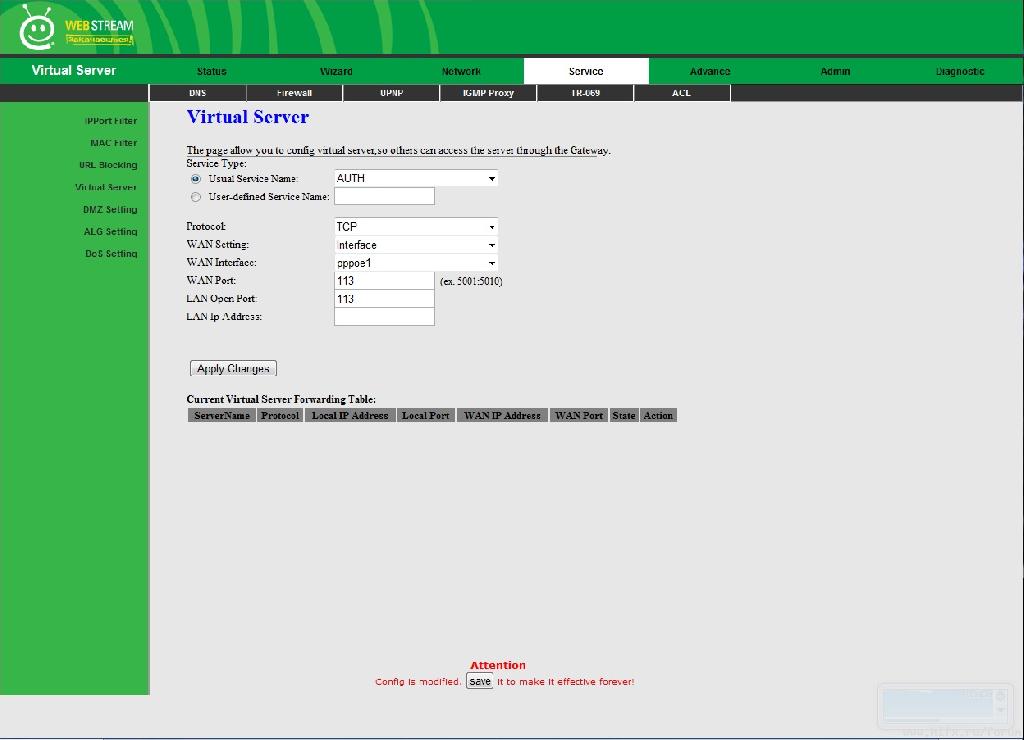Open the Firewall sub-tab

point(294,93)
